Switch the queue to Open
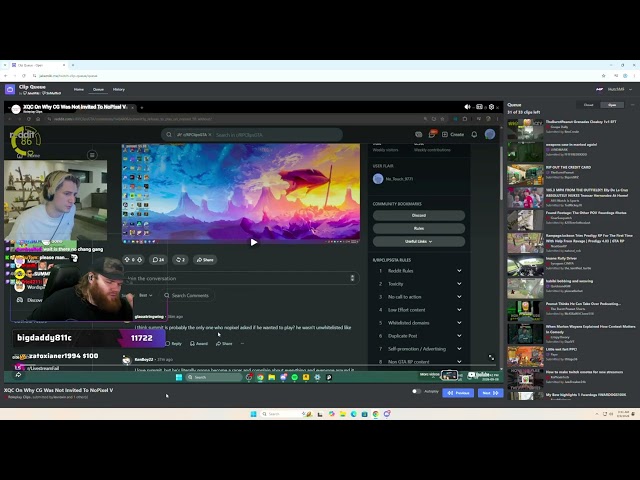The height and width of the screenshot is (480, 640). 612,105
